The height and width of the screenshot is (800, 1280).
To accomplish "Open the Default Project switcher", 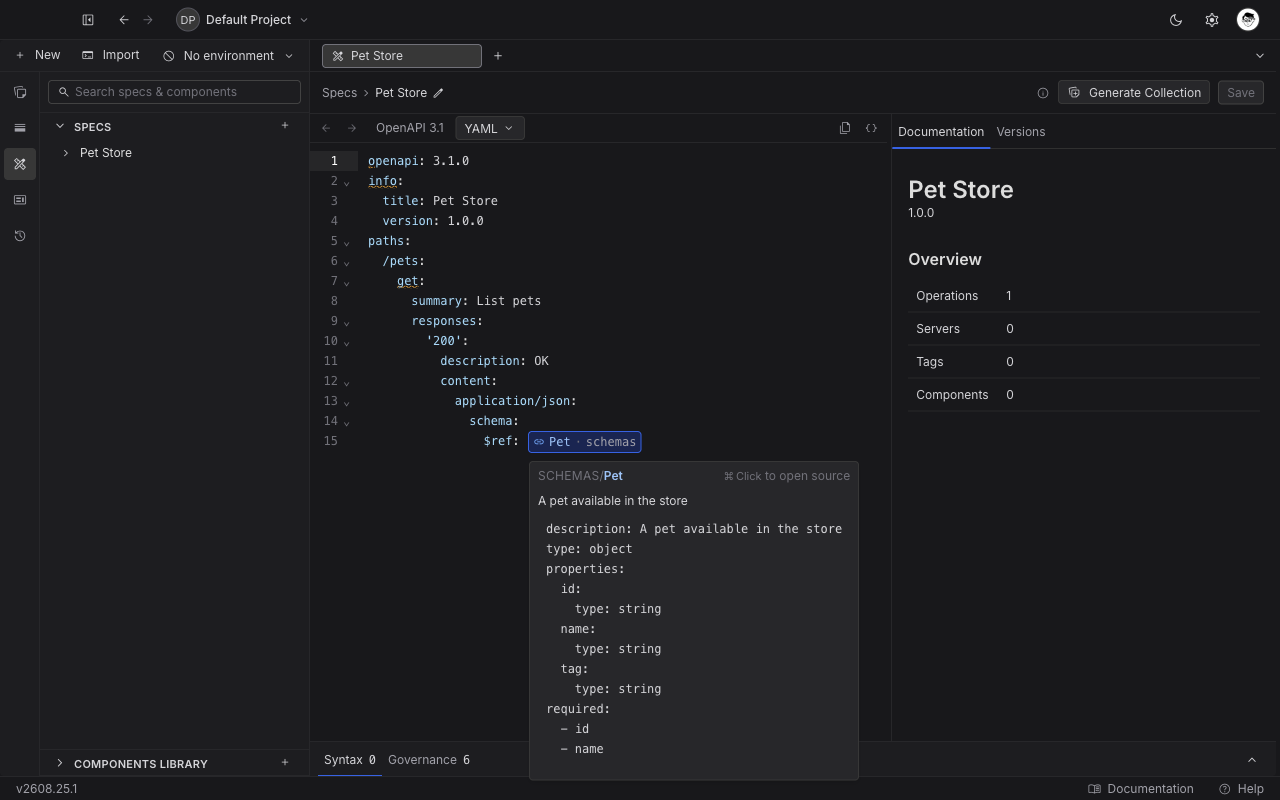I will [242, 20].
